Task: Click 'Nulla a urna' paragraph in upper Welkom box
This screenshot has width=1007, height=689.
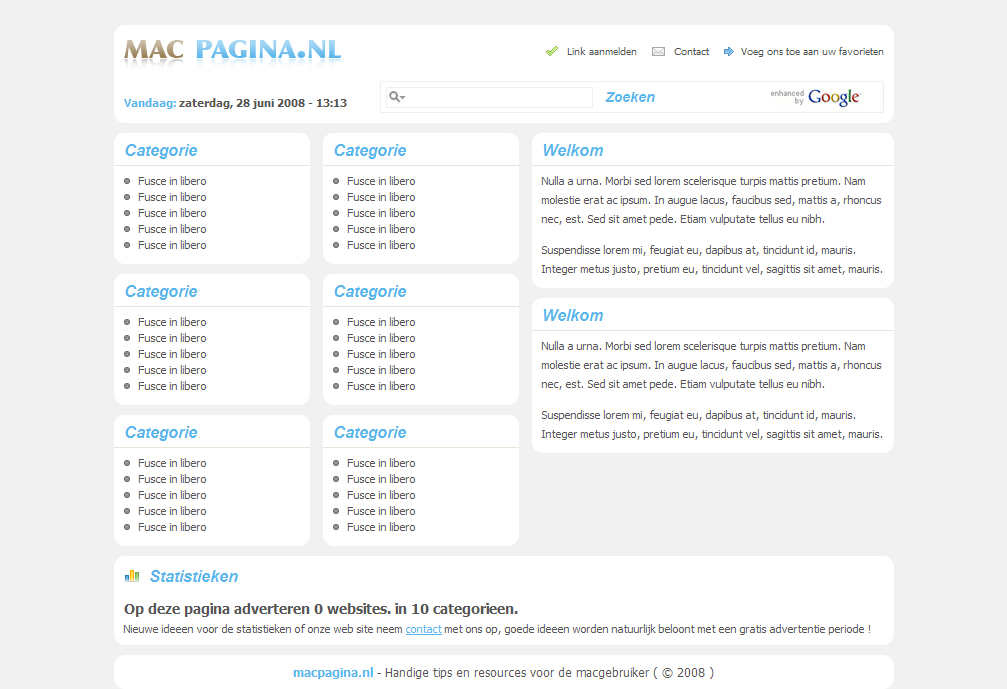Action: click(x=711, y=200)
